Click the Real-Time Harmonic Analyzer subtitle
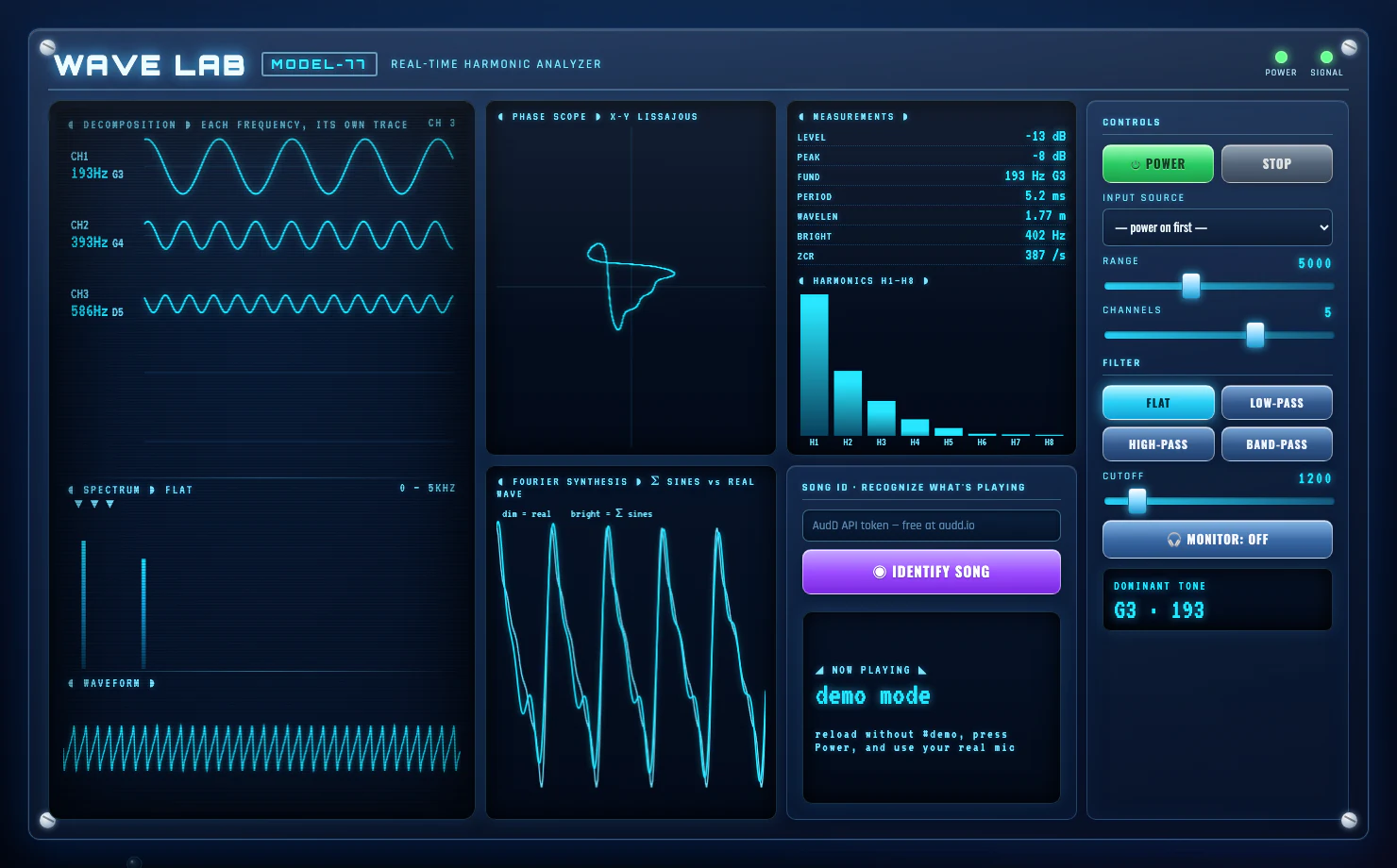The width and height of the screenshot is (1397, 868). coord(496,64)
